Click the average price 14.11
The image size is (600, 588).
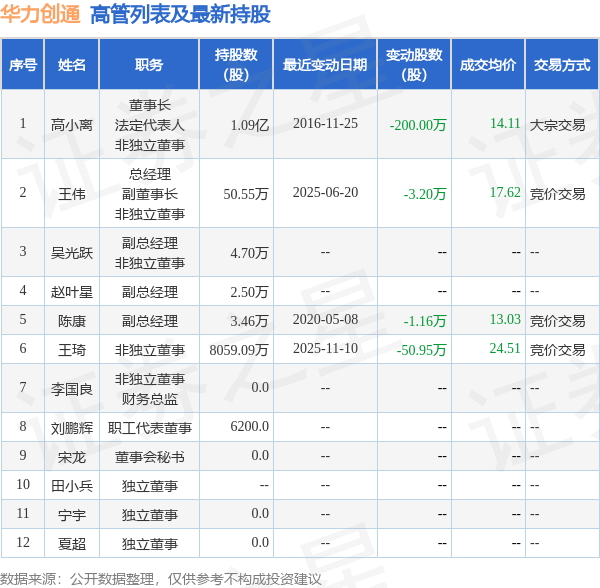pyautogui.click(x=505, y=123)
